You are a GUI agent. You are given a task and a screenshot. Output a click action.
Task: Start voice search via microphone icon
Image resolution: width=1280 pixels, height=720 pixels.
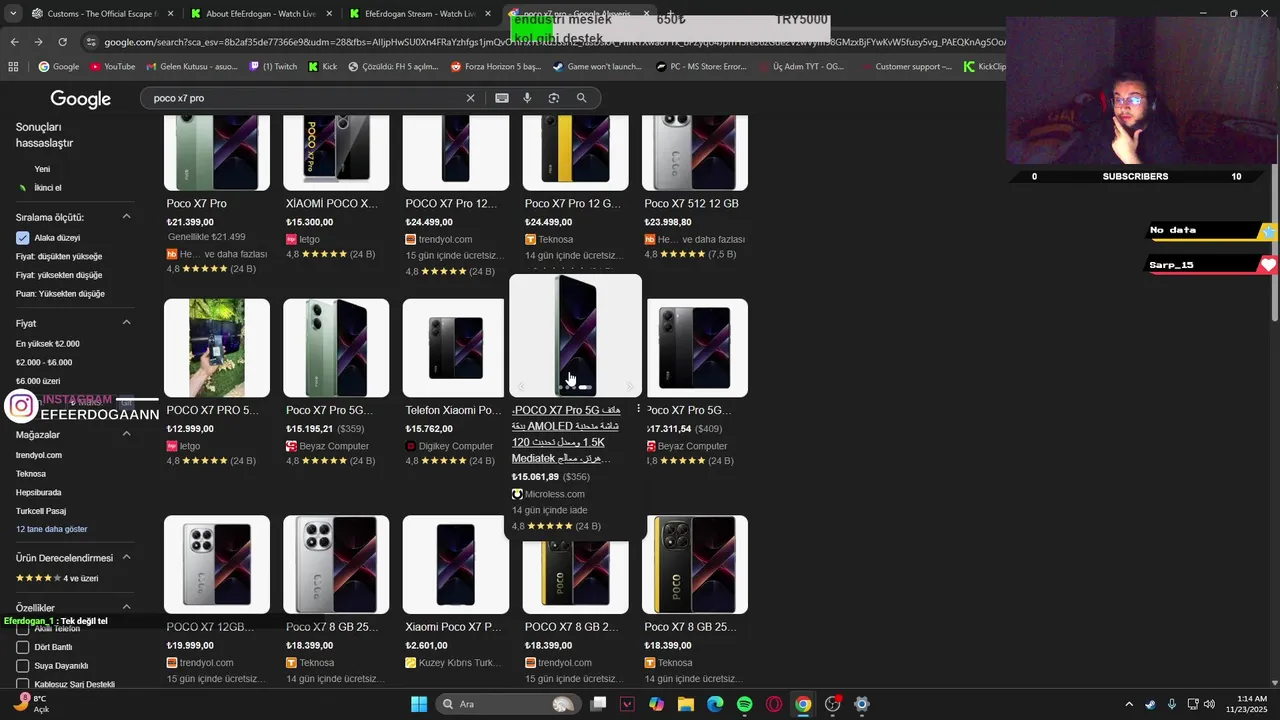tap(527, 98)
